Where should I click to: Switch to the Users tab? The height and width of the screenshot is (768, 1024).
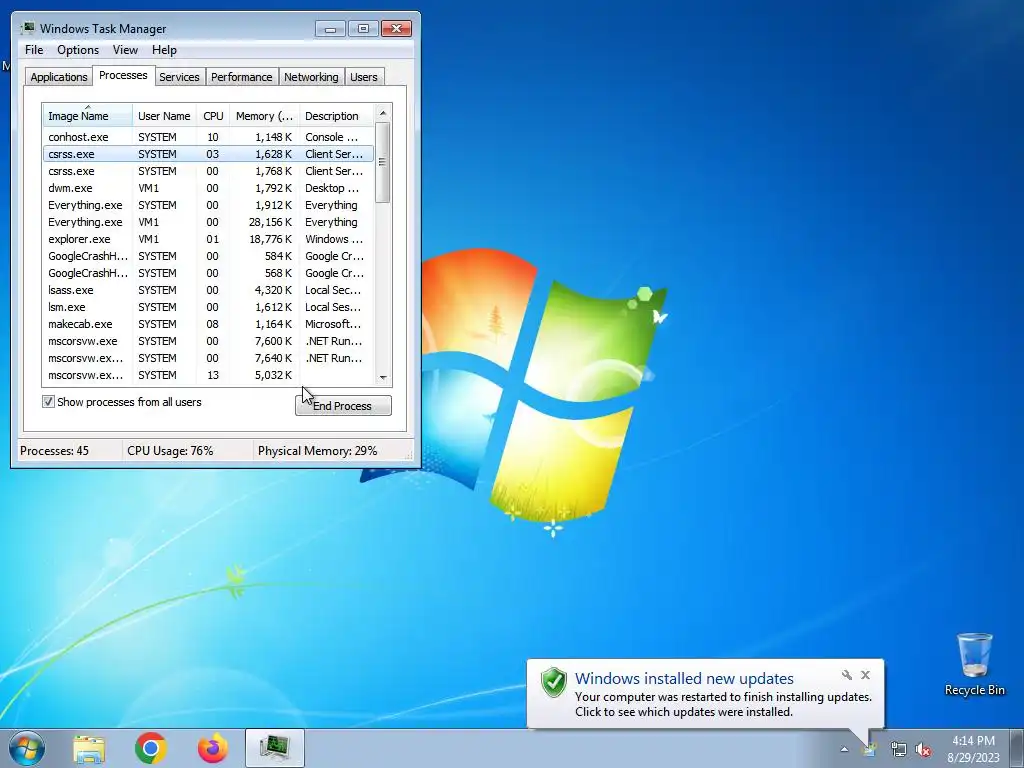(364, 76)
